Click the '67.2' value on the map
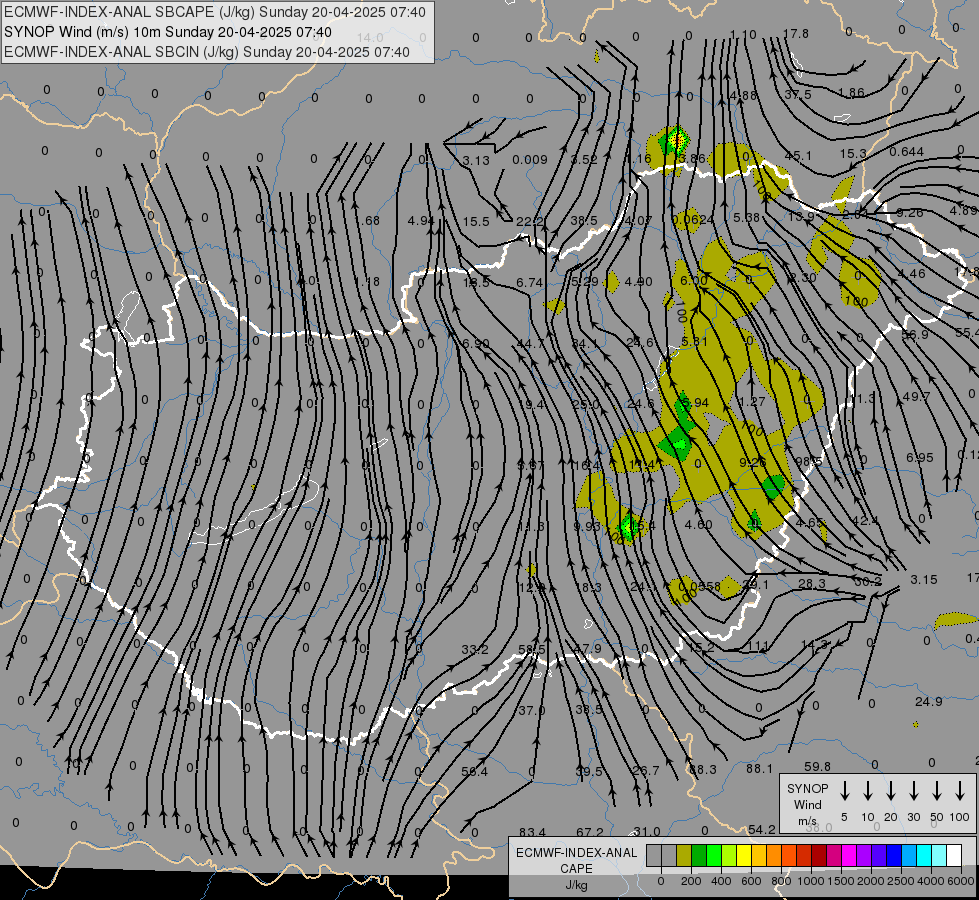 tap(590, 832)
